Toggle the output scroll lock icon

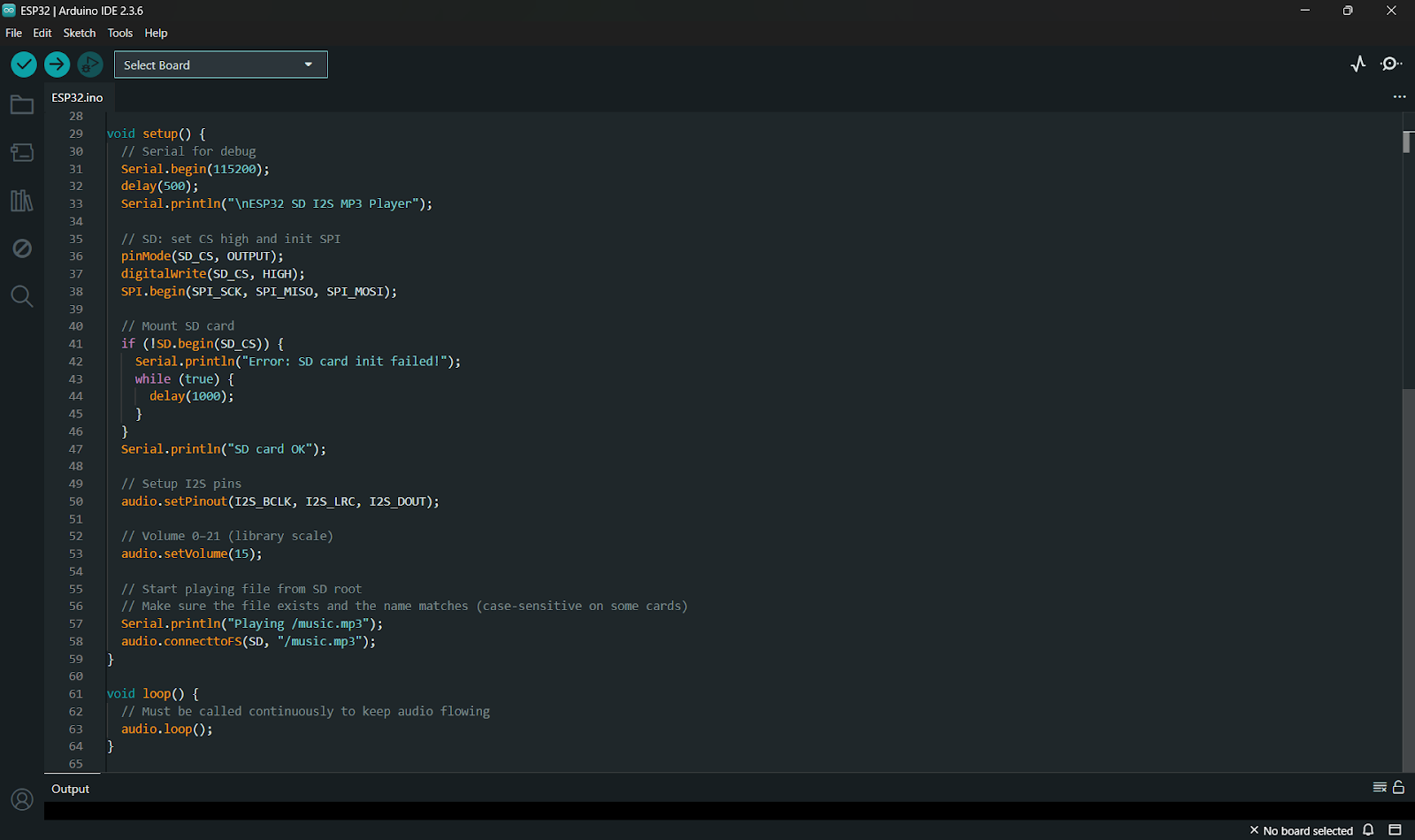pyautogui.click(x=1398, y=787)
